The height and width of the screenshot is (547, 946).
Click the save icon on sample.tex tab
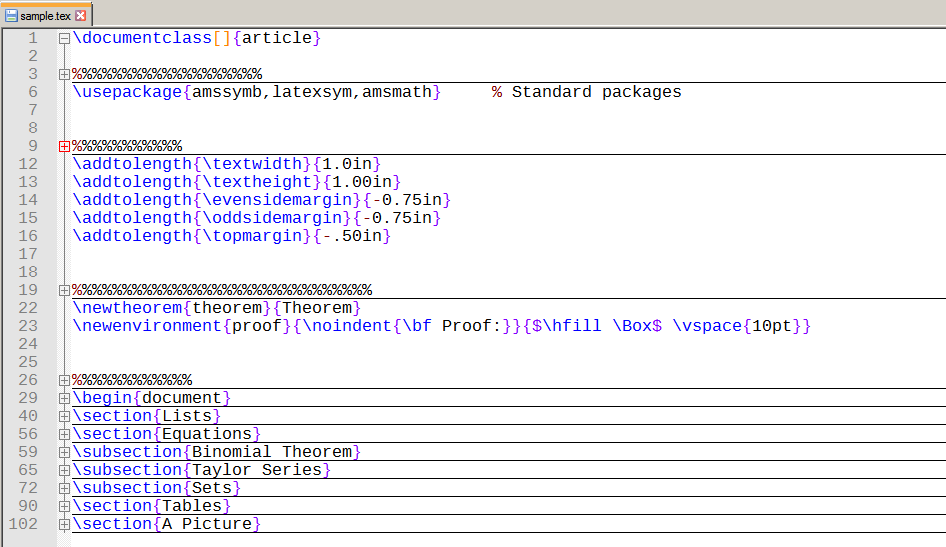point(11,16)
